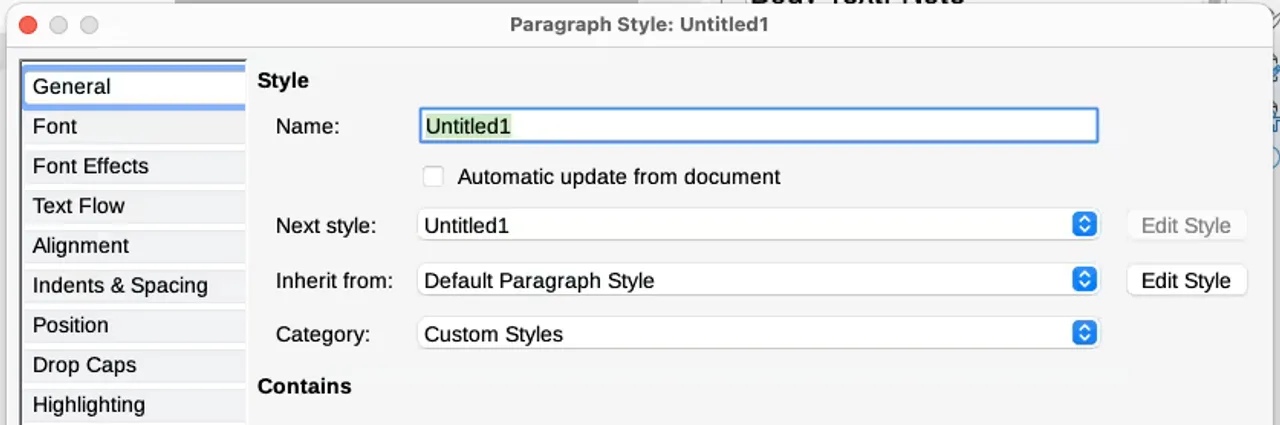1280x425 pixels.
Task: Open Indents & Spacing tab
Action: (134, 286)
